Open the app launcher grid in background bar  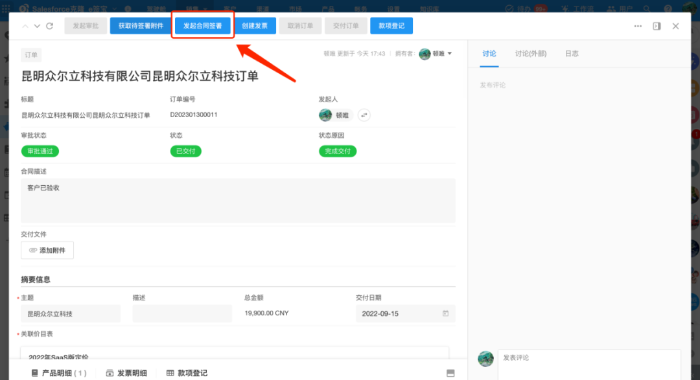(6, 8)
